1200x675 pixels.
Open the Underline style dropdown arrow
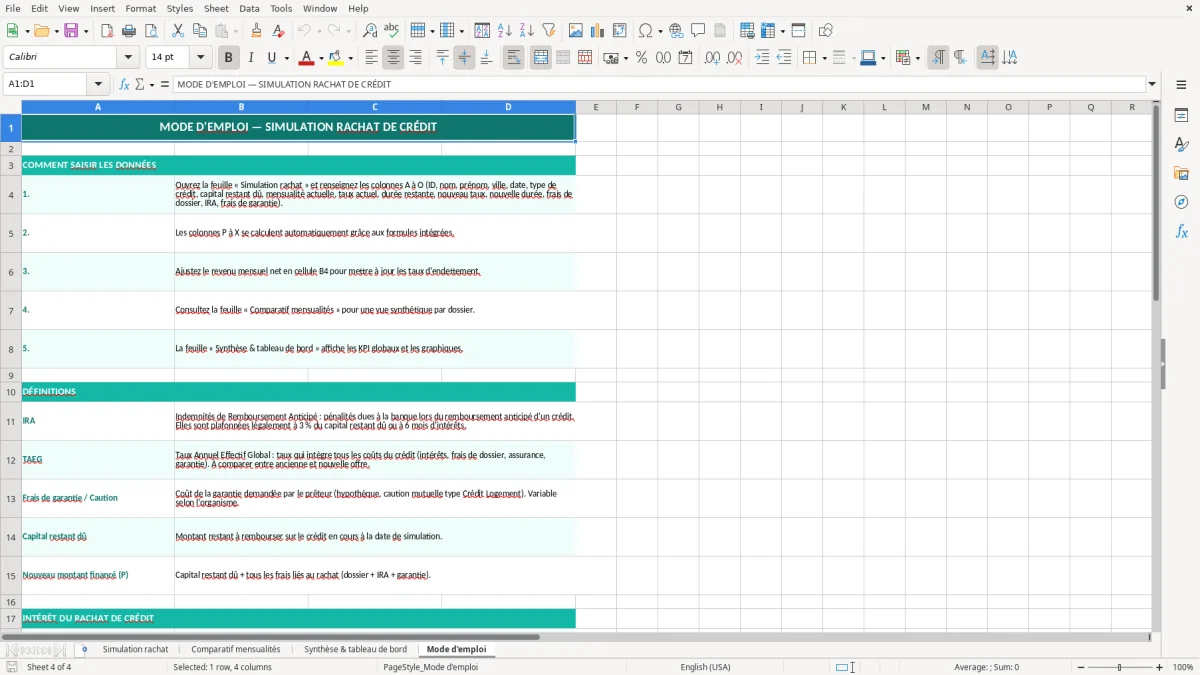pyautogui.click(x=286, y=58)
